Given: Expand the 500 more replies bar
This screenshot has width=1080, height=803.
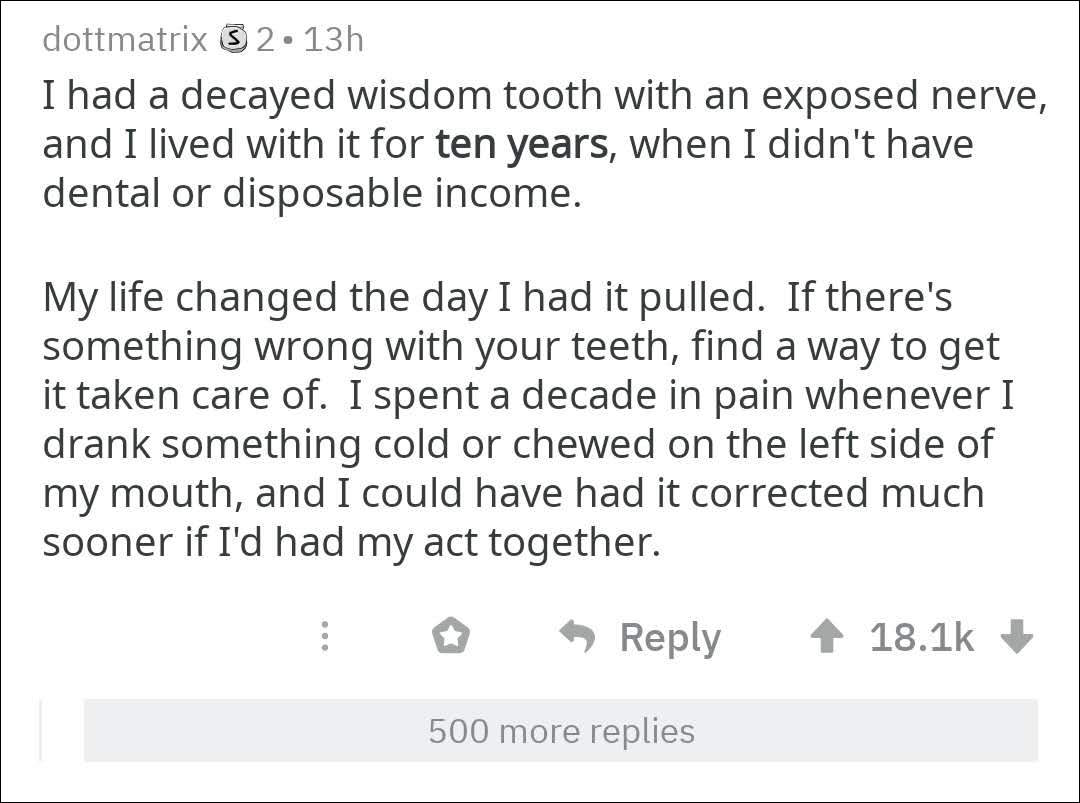Looking at the screenshot, I should point(560,731).
